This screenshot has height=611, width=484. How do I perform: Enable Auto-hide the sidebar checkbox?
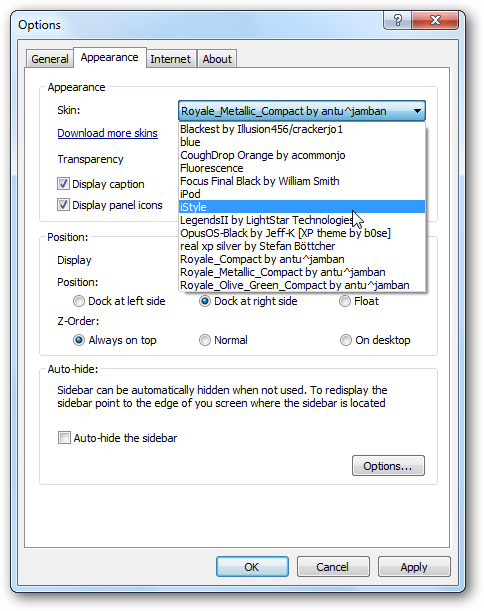[x=64, y=438]
